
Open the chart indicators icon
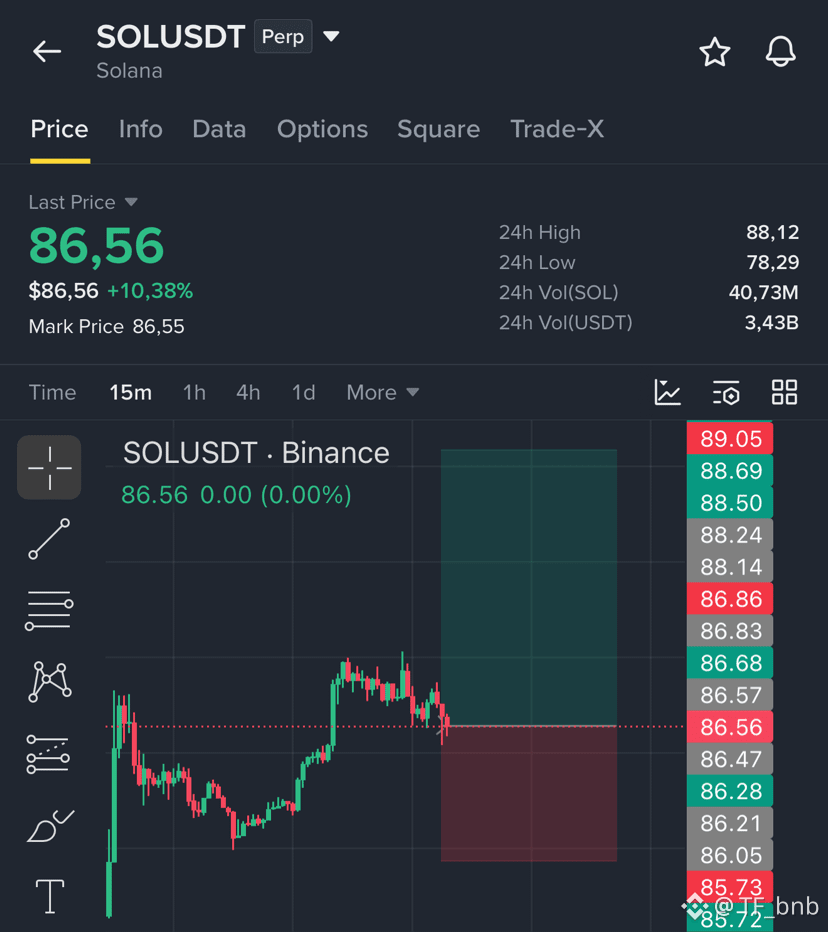pos(668,392)
